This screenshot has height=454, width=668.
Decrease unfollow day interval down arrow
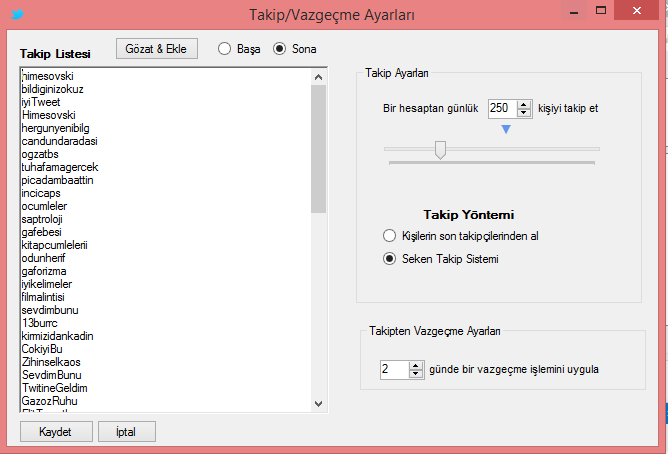pos(416,374)
